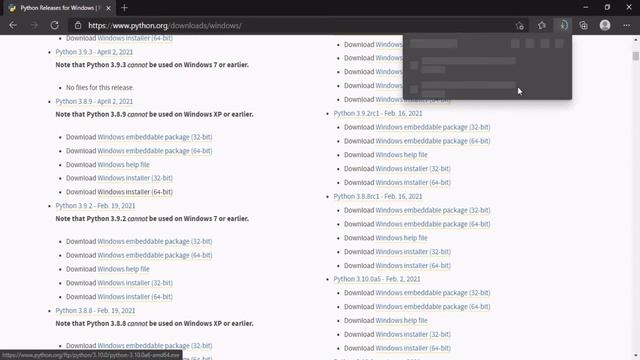This screenshot has width=640, height=360.
Task: Click the page vertical scrollbar thumb
Action: [x=636, y=56]
